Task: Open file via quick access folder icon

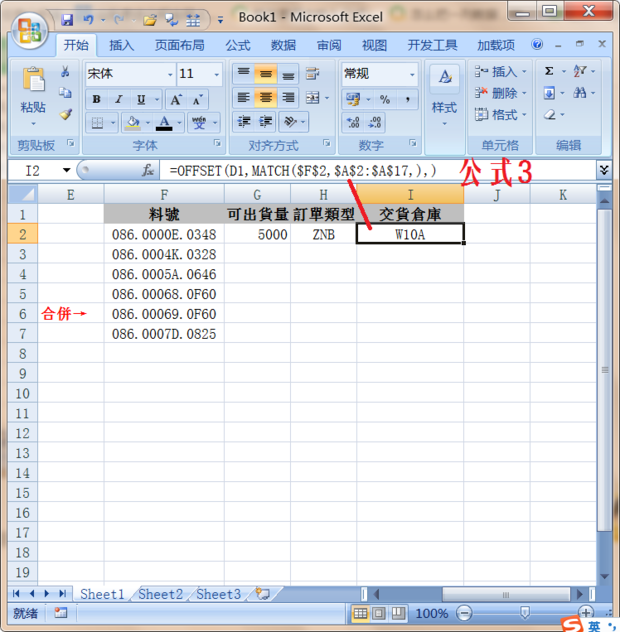Action: (x=150, y=20)
